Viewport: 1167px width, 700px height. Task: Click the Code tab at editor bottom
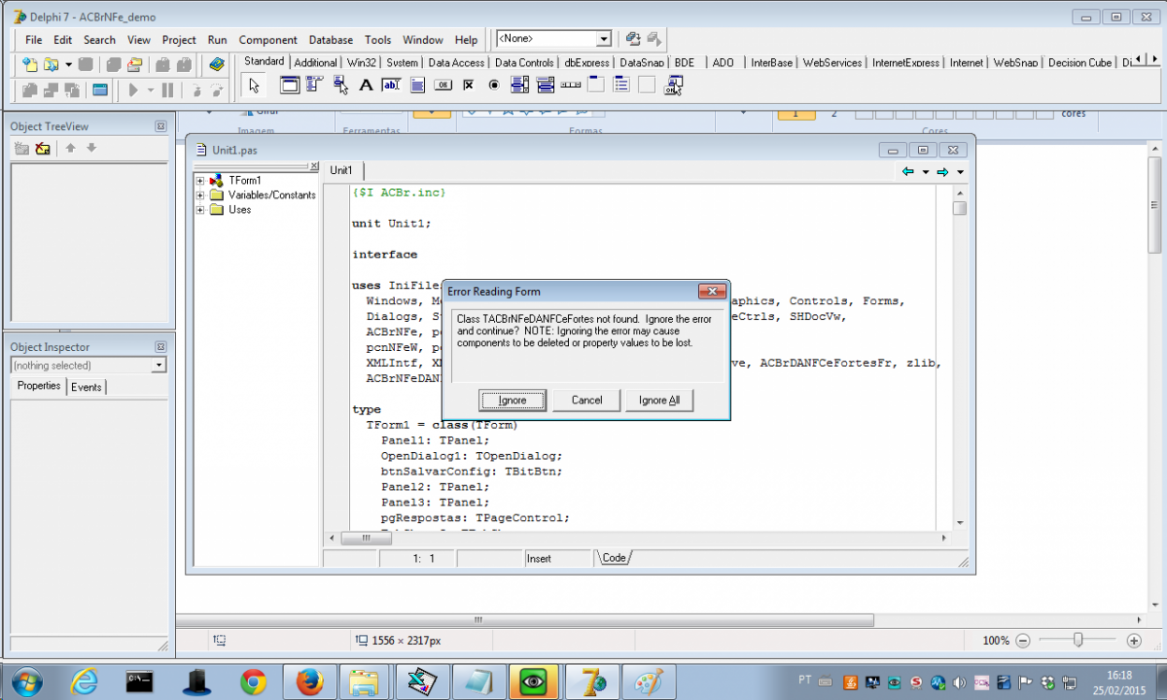pos(614,558)
